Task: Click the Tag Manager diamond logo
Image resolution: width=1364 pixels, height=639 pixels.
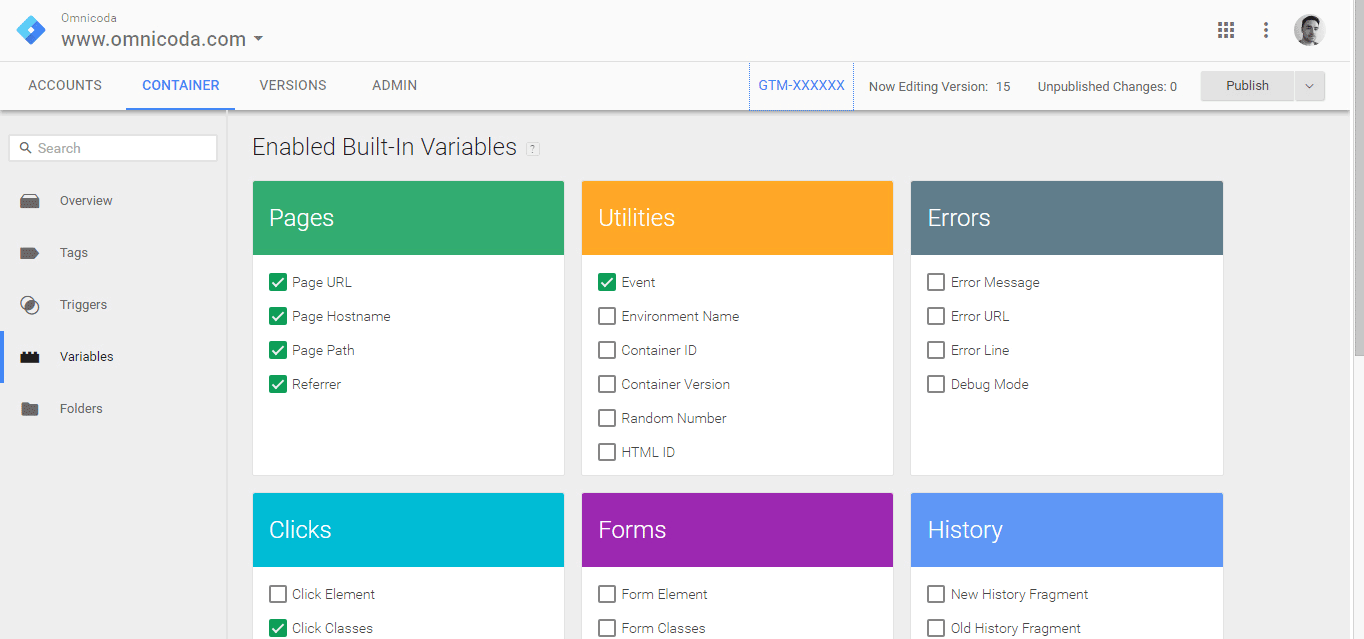Action: (30, 30)
